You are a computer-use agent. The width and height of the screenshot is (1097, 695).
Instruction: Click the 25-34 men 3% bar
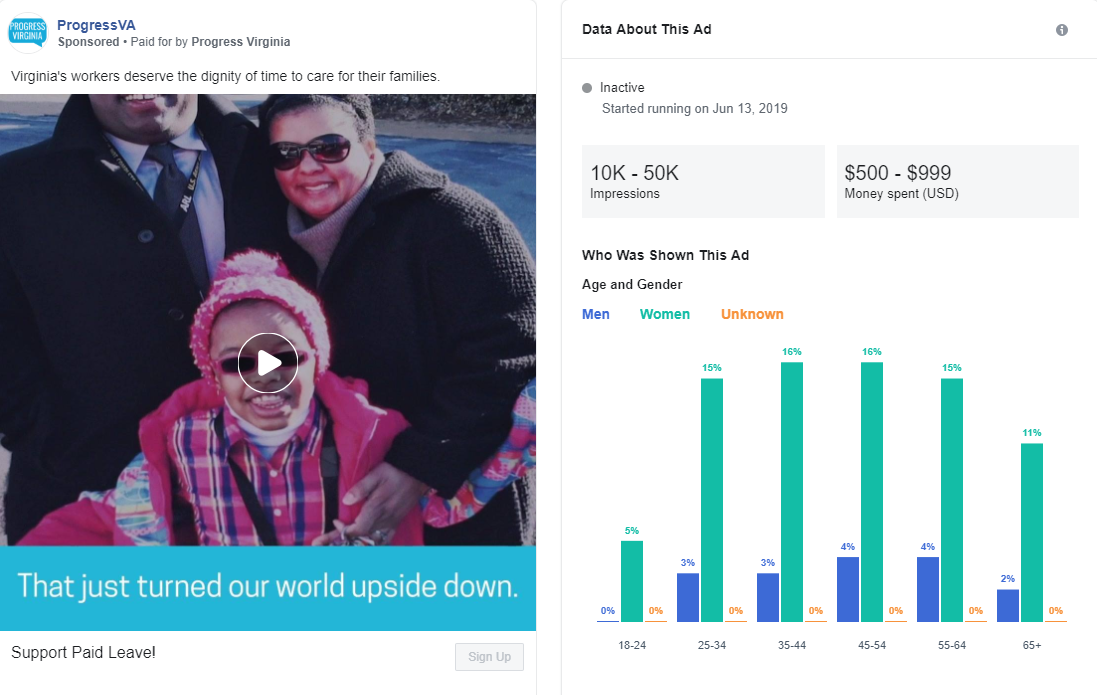point(688,596)
